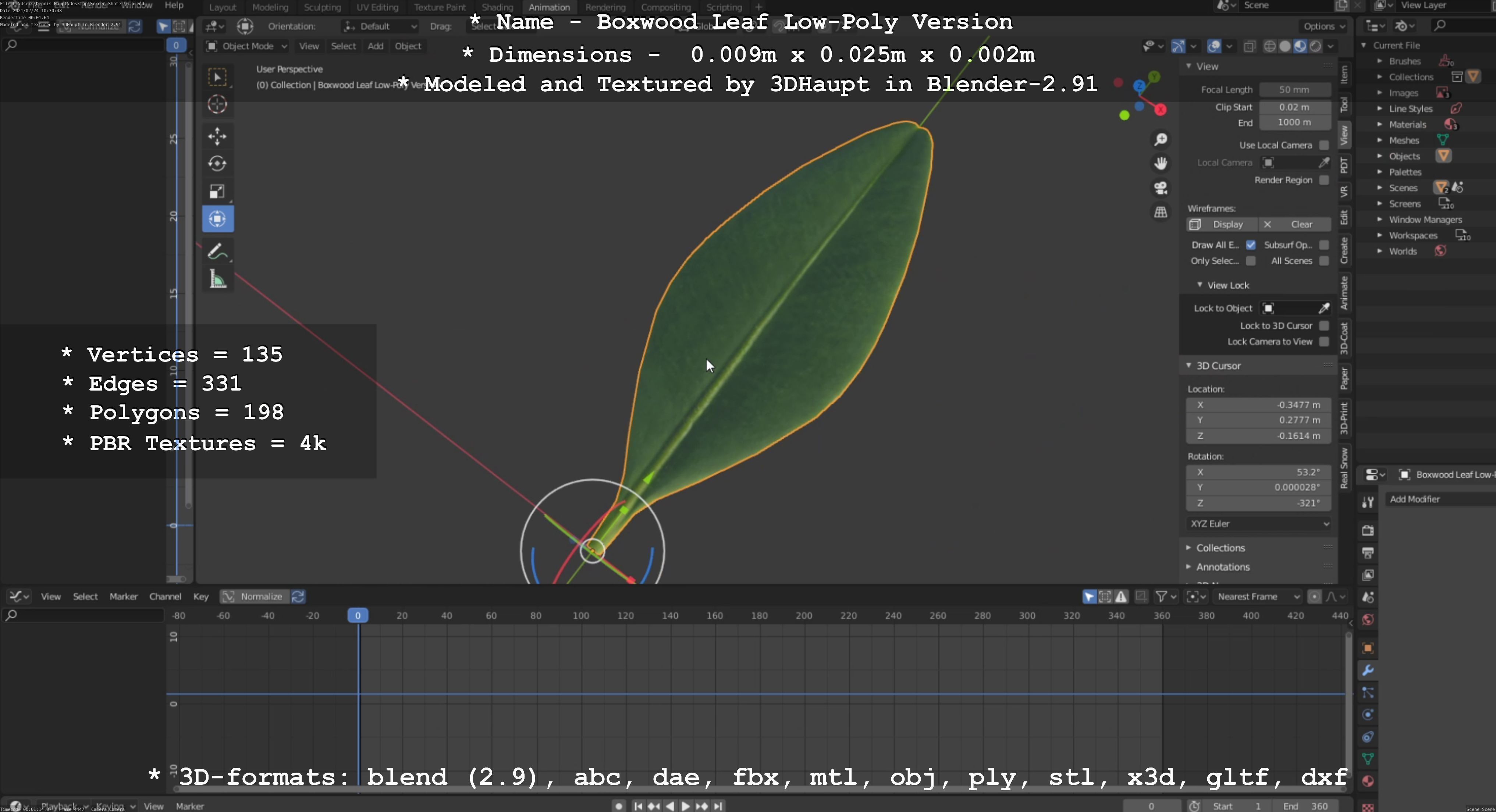
Task: Activate the 3D Cursor tool
Action: coord(217,104)
